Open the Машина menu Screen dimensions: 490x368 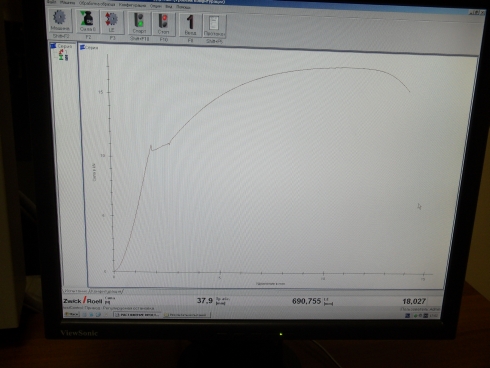pyautogui.click(x=67, y=3)
